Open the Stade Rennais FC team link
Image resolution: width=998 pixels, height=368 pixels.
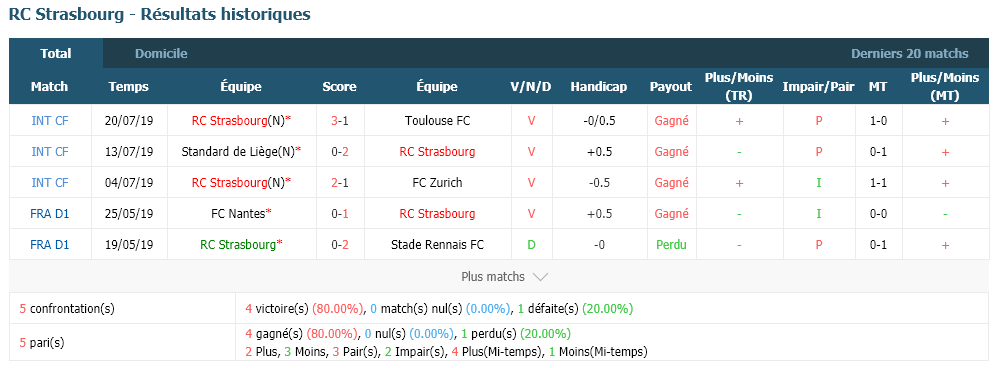pyautogui.click(x=437, y=244)
